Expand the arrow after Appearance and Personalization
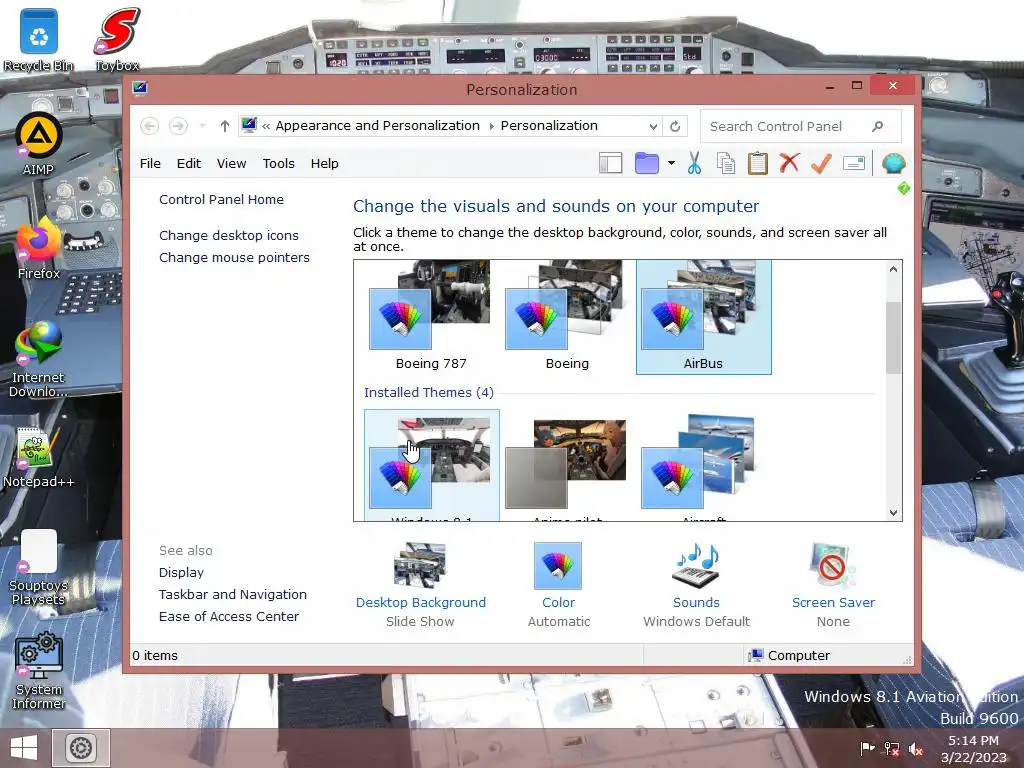Screen dimensions: 1024x768 [491, 126]
